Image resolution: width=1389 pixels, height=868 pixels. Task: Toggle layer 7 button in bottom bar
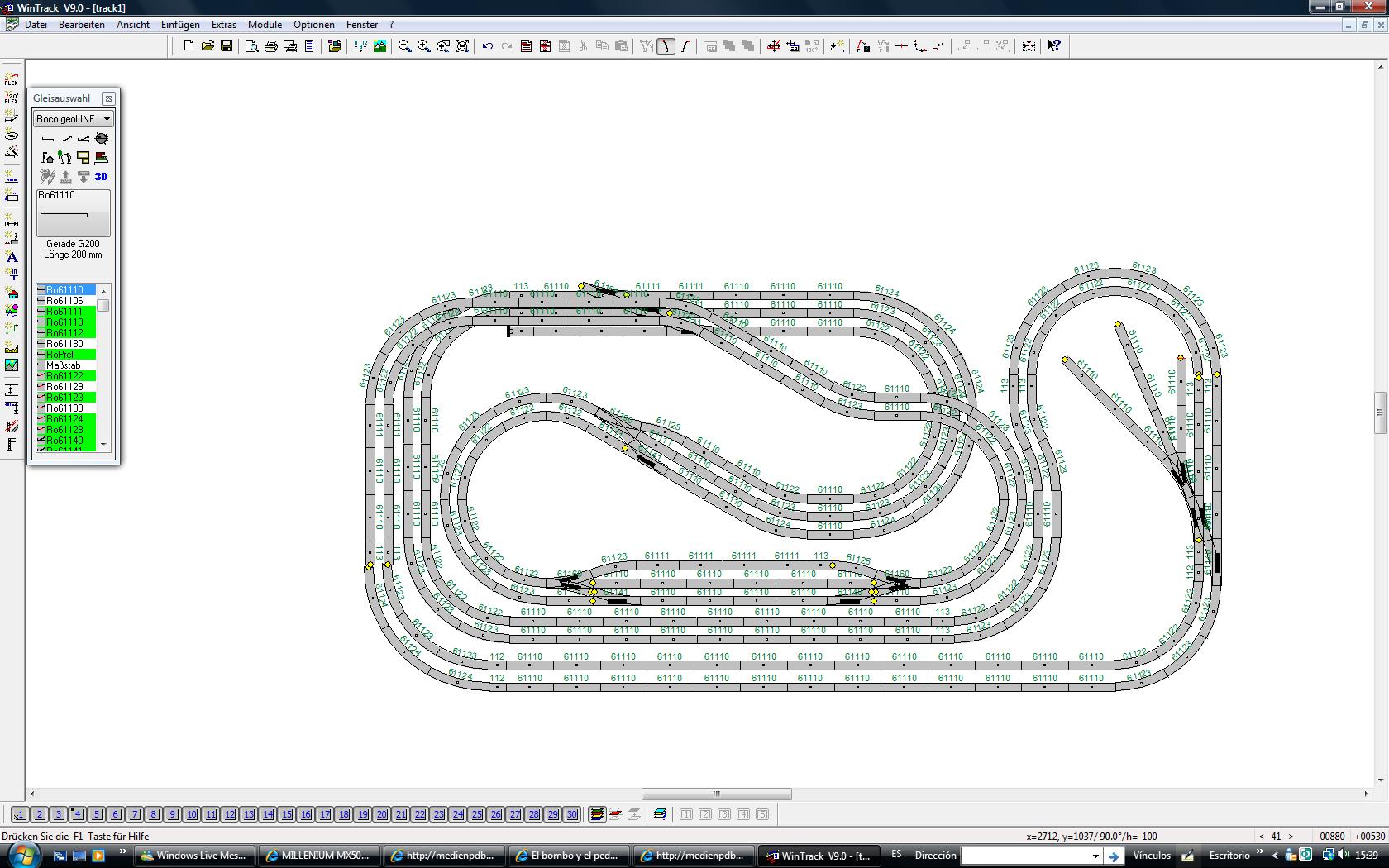(135, 814)
